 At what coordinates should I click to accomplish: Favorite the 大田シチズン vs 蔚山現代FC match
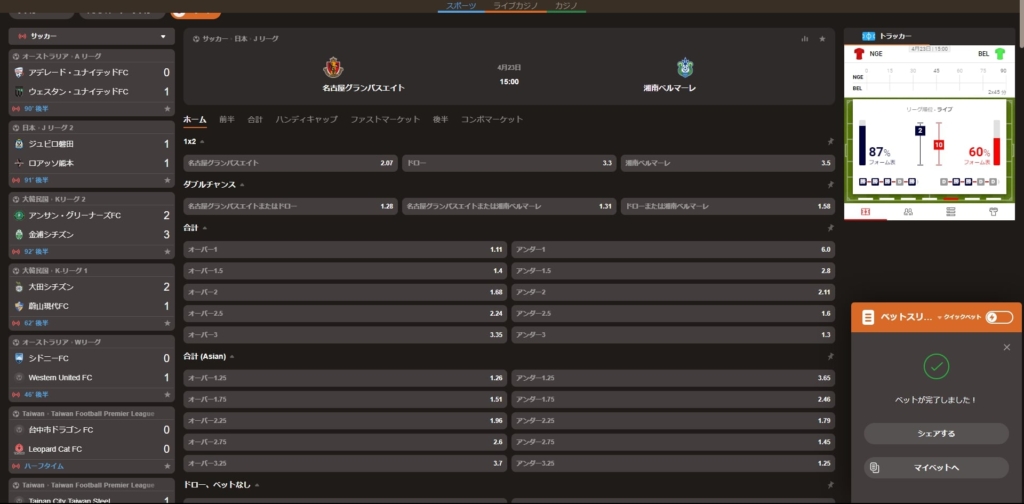[167, 324]
